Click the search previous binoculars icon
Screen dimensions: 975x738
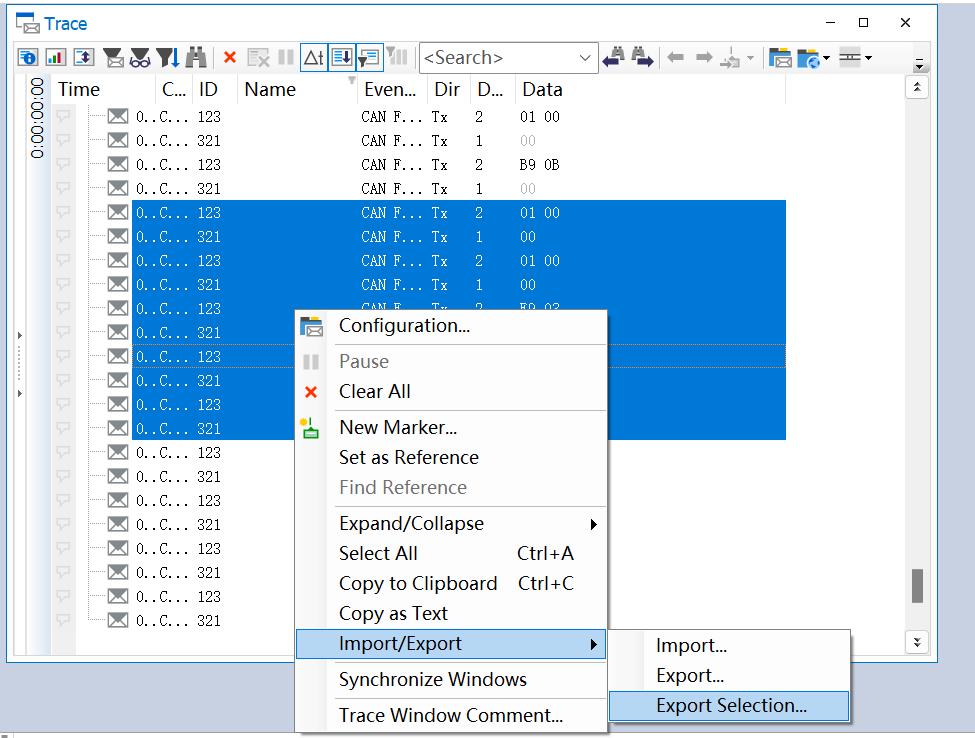(614, 58)
